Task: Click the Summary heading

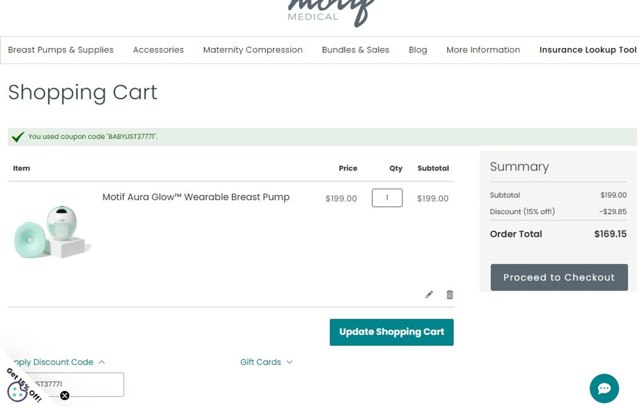Action: (519, 167)
